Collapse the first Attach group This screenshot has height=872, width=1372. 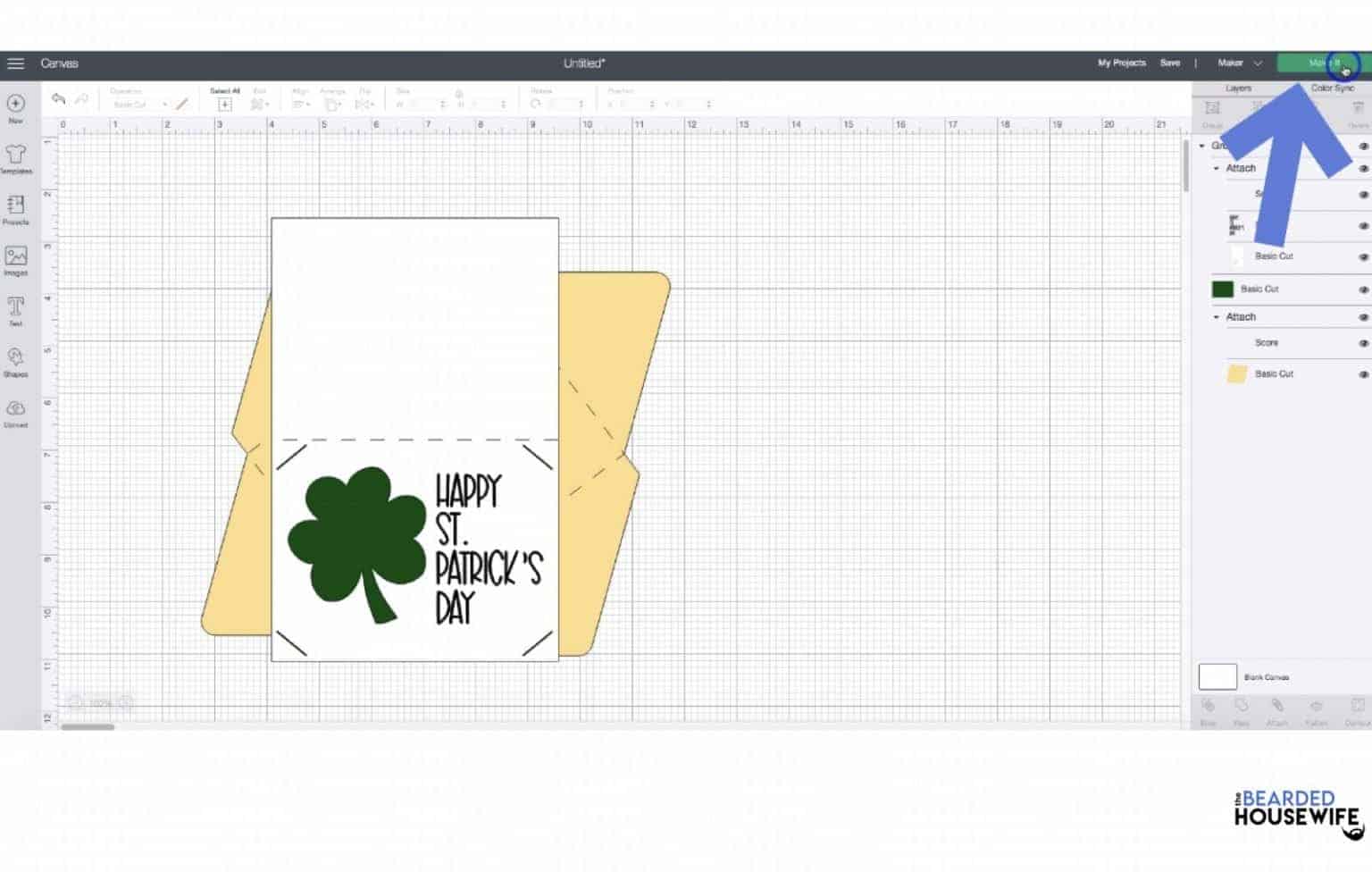click(x=1216, y=168)
